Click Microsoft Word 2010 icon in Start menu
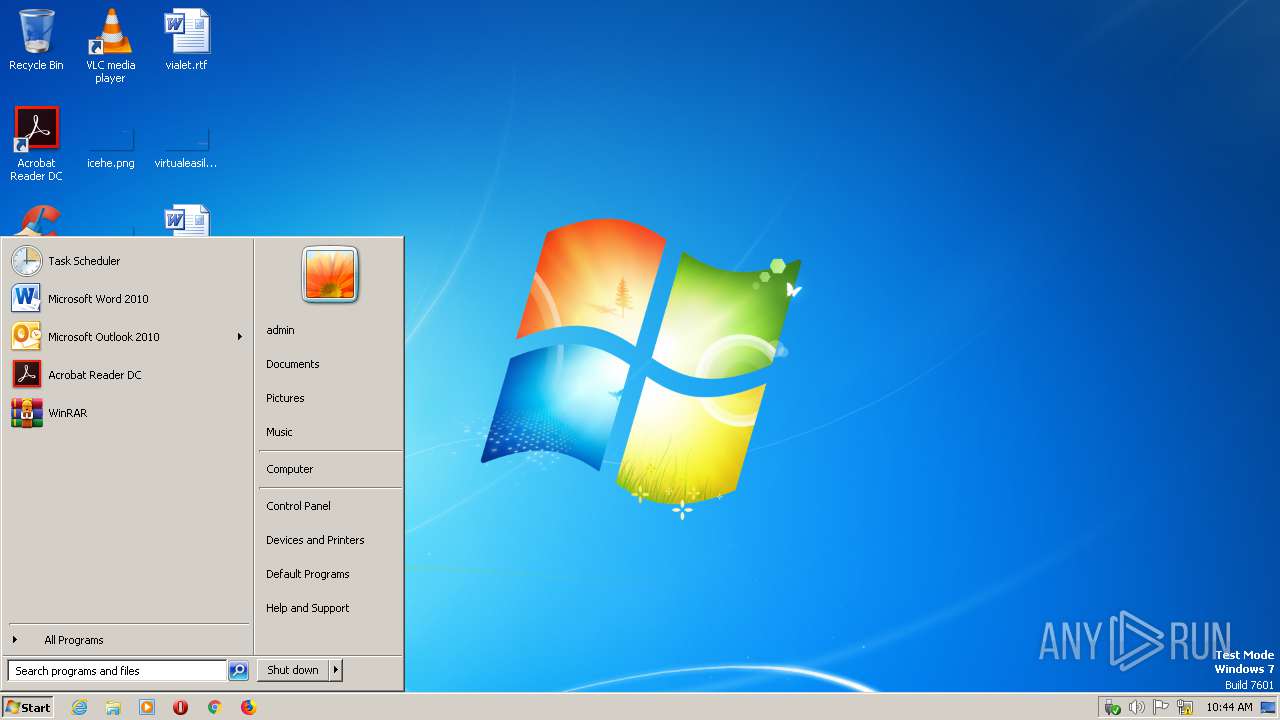The image size is (1280, 720). [x=27, y=299]
